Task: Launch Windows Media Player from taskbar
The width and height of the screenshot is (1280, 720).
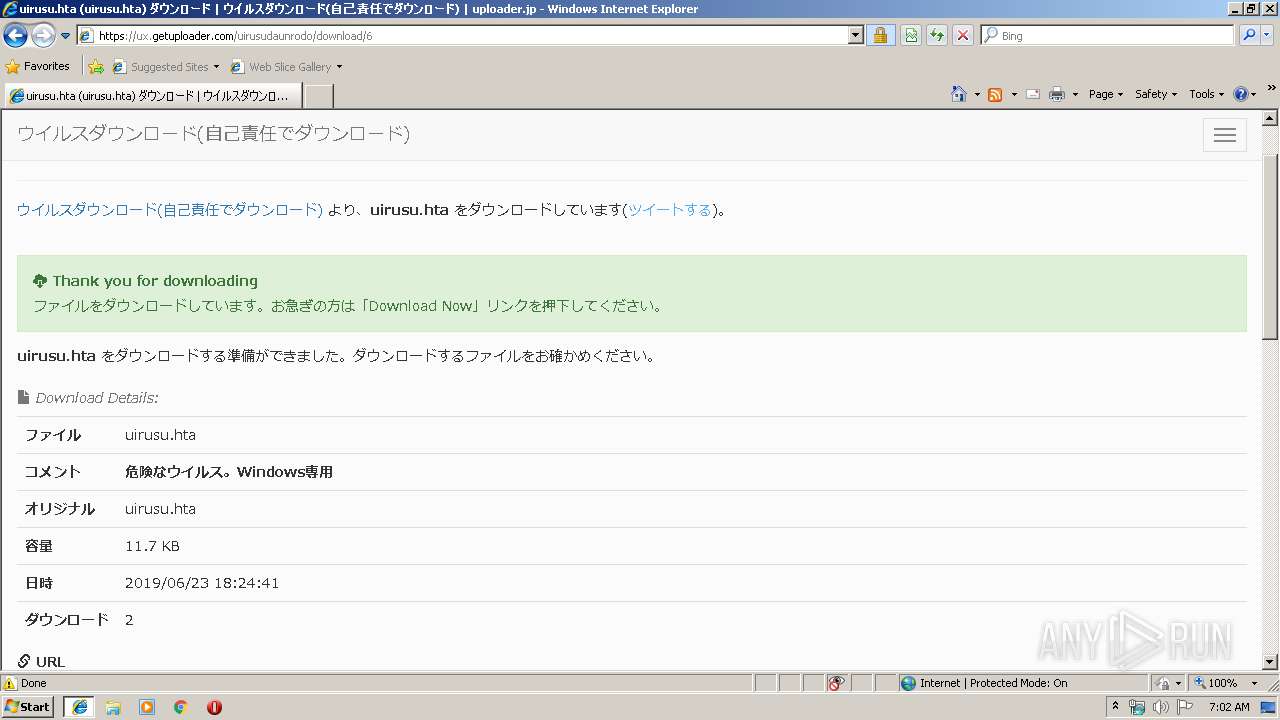Action: [147, 707]
